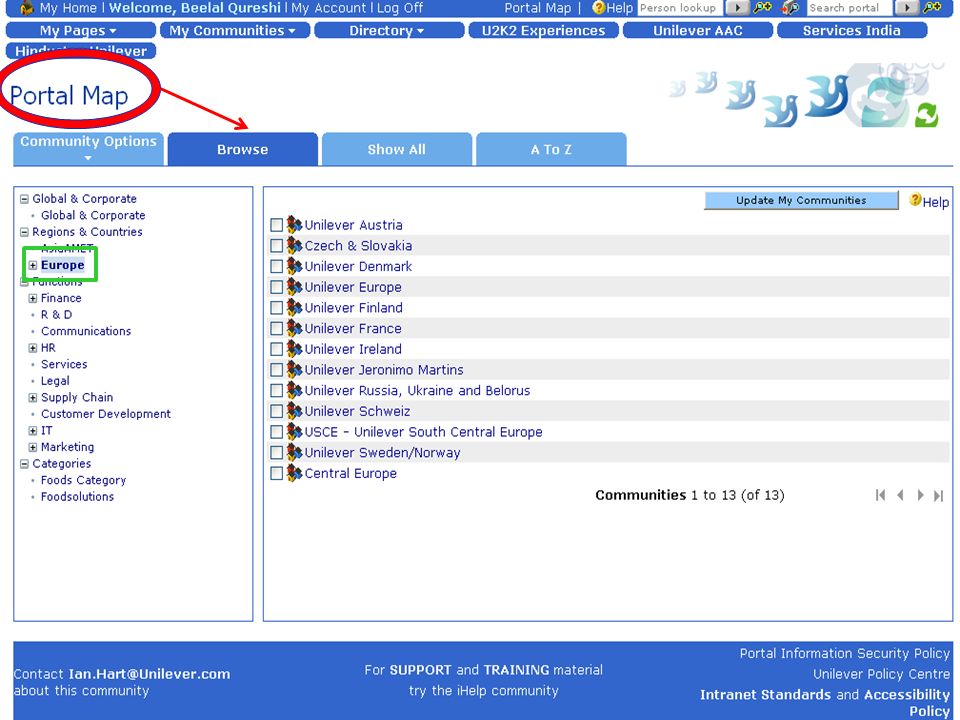Expand the Supply Chain tree node

click(x=33, y=397)
